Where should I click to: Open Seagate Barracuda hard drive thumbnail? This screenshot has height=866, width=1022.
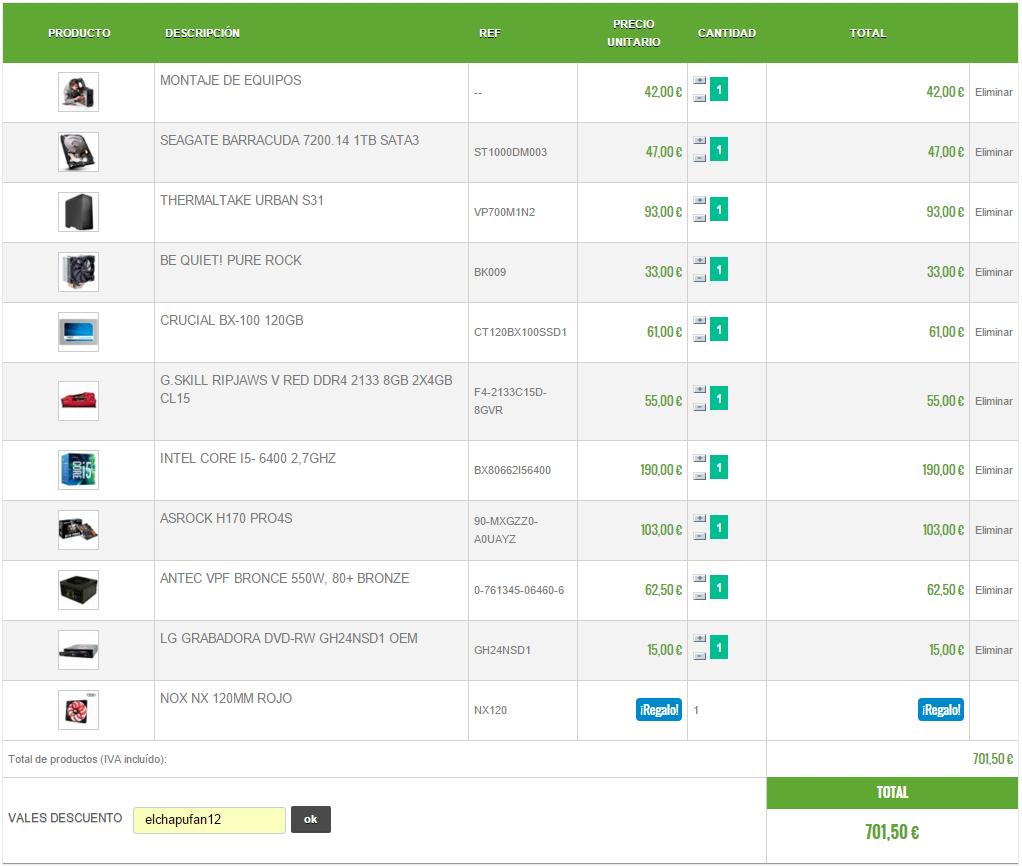(x=78, y=152)
